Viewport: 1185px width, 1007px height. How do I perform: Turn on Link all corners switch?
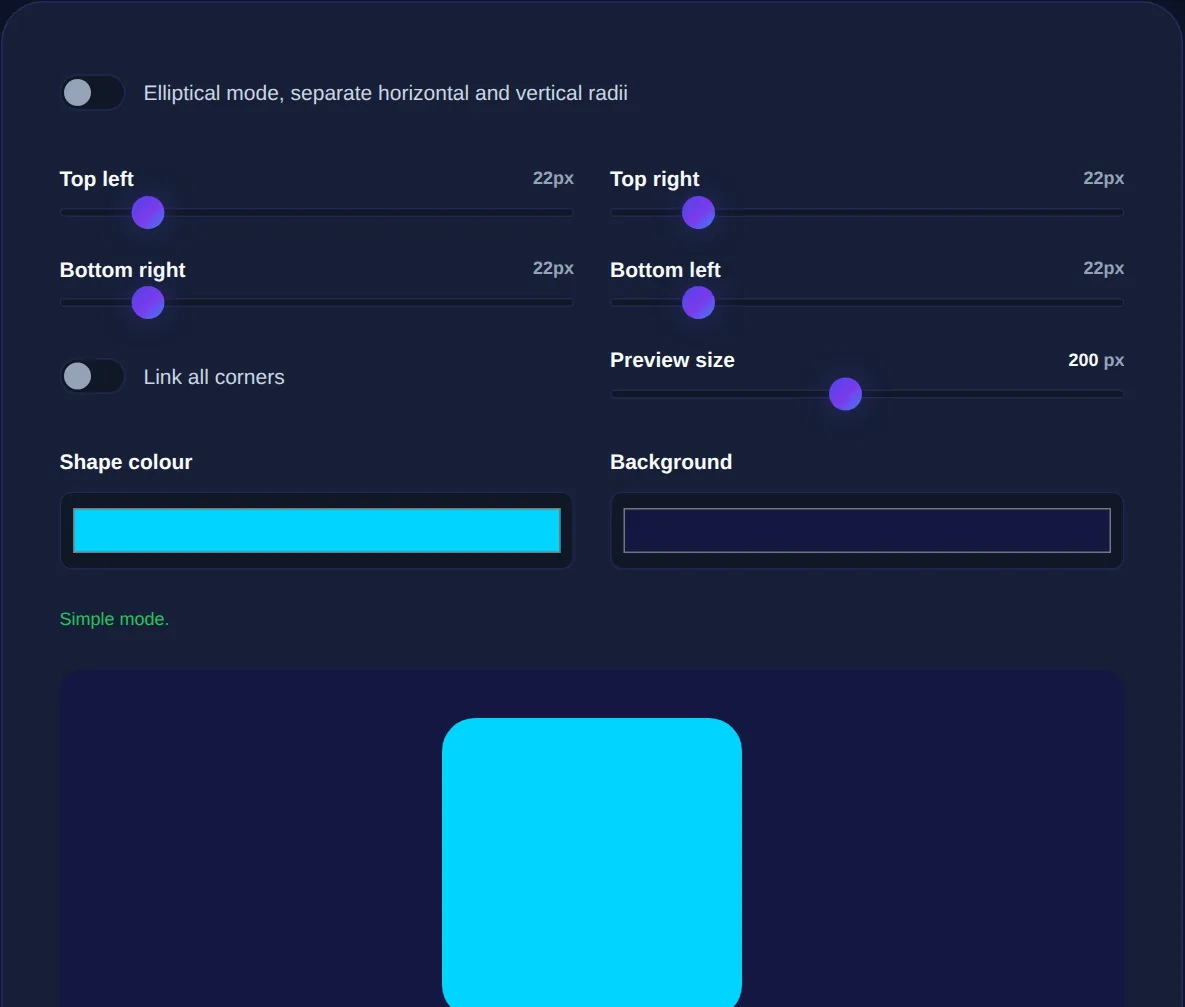click(x=92, y=376)
